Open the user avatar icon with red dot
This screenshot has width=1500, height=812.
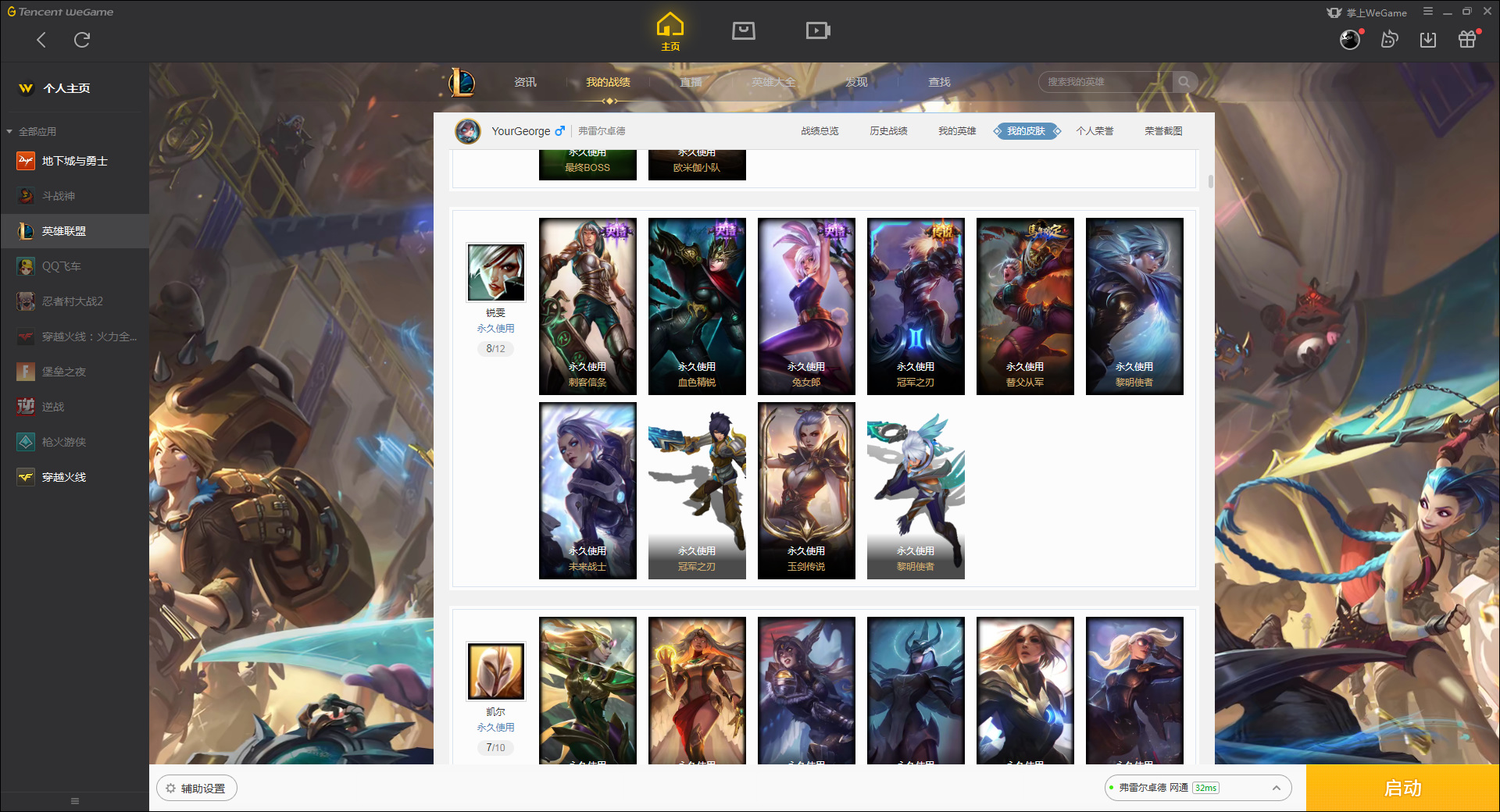click(1351, 39)
